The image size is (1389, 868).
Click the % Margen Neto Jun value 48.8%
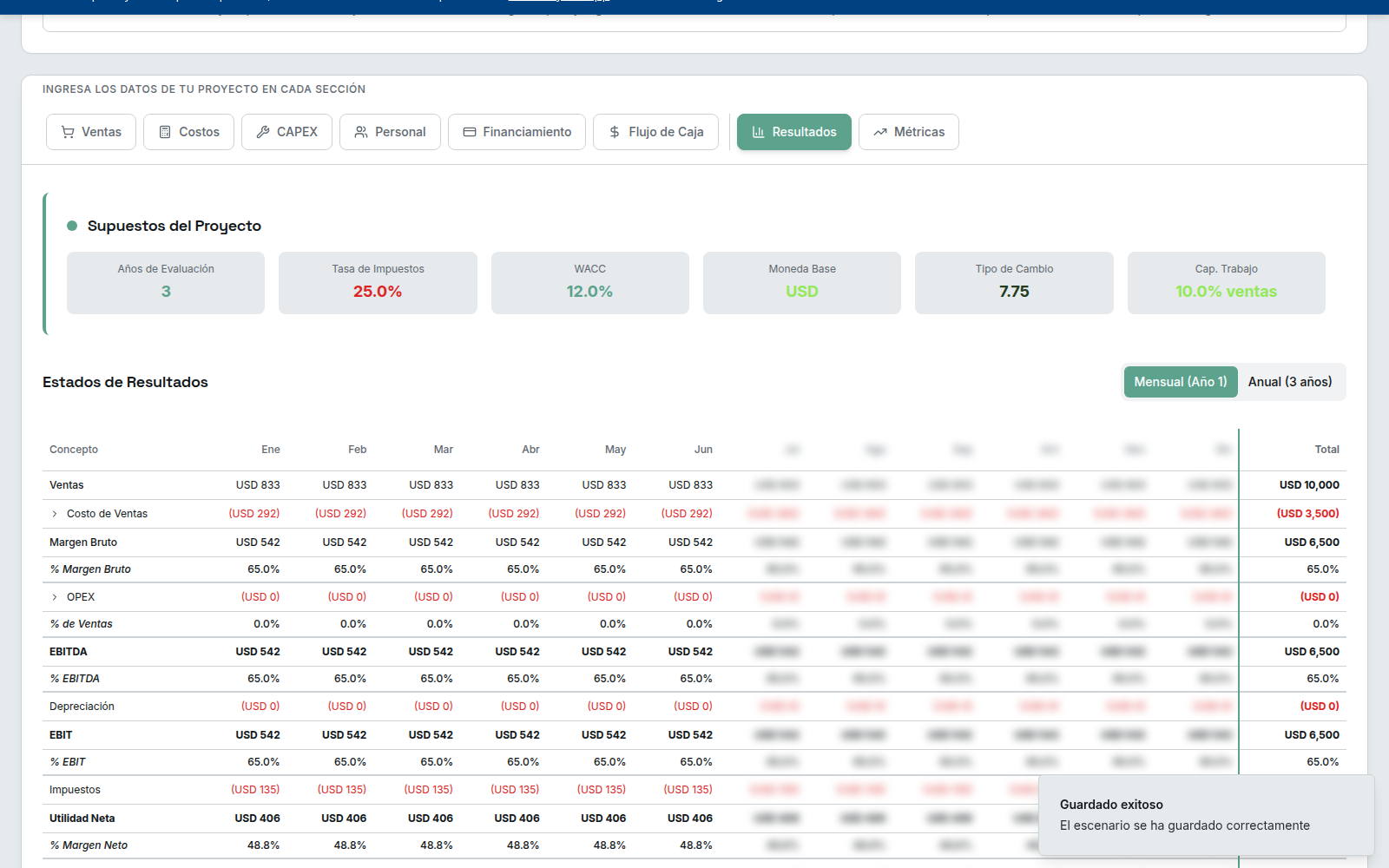point(696,845)
